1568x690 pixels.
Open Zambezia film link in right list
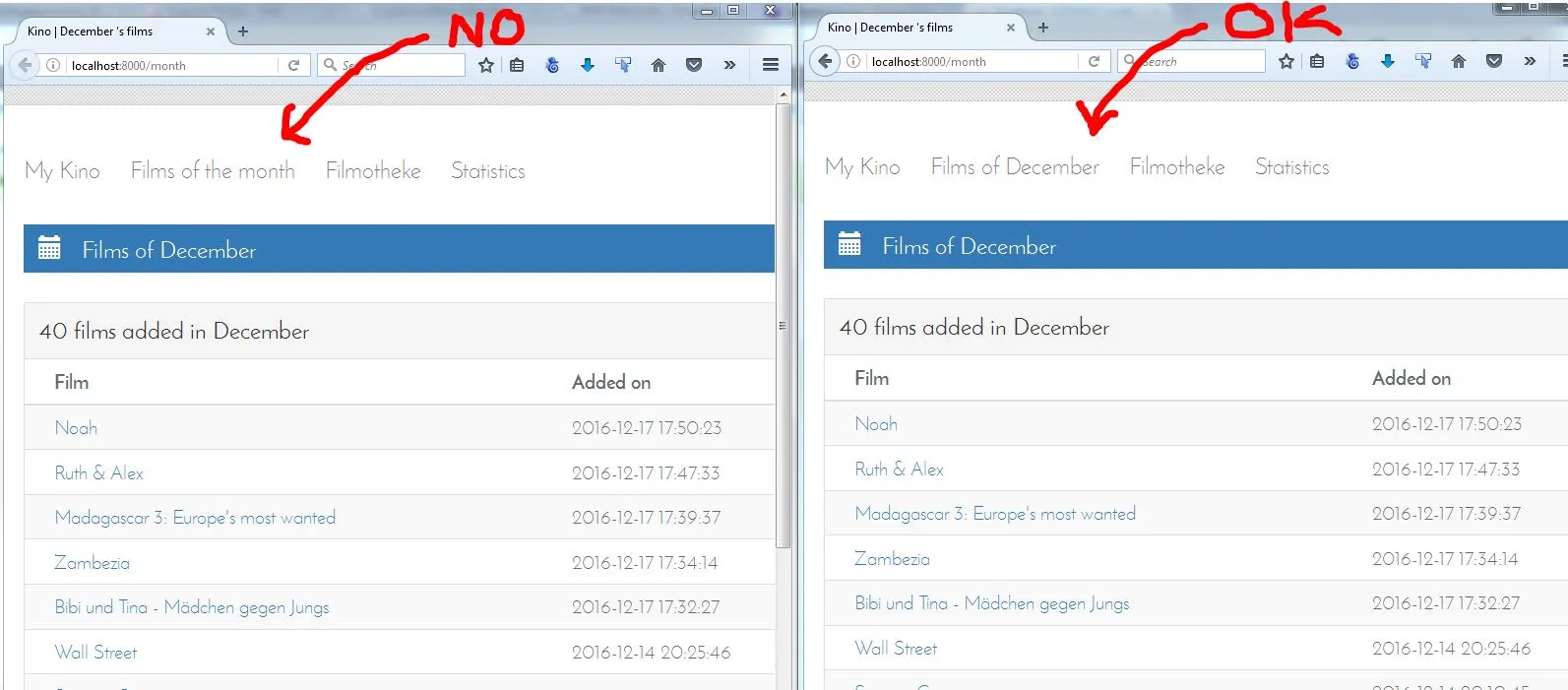pyautogui.click(x=892, y=558)
